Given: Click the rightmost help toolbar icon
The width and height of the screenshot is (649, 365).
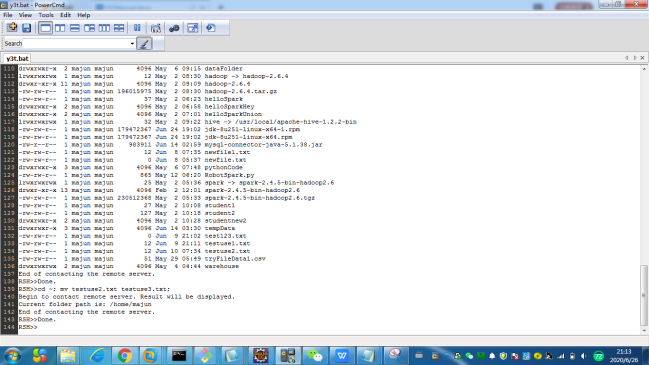Looking at the screenshot, I should coord(211,28).
